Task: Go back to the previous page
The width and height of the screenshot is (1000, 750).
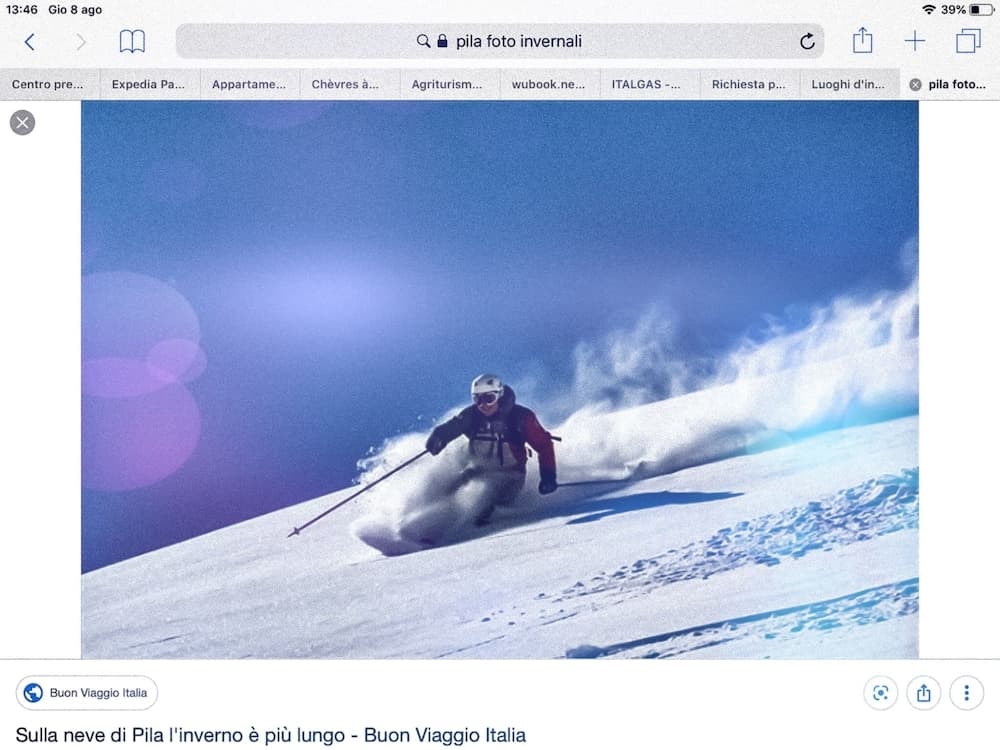Action: 29,42
